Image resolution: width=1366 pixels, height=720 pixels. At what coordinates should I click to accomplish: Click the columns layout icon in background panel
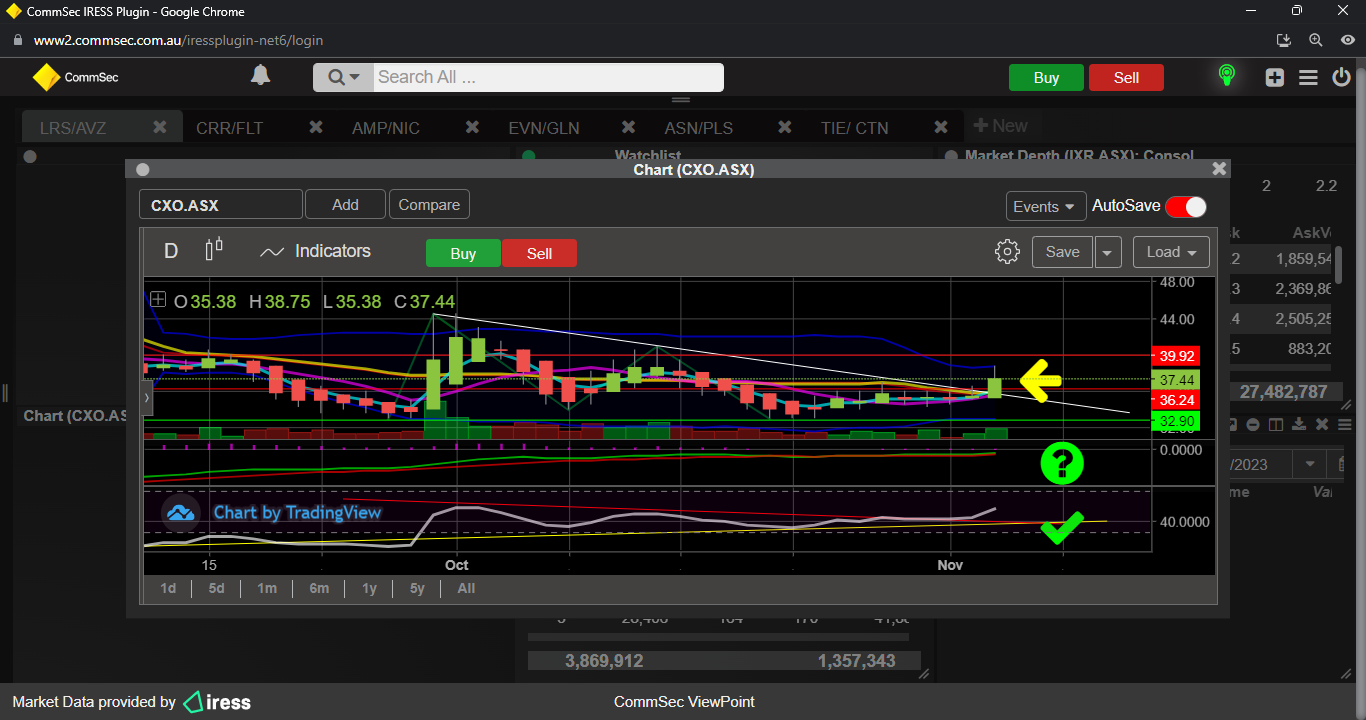point(1275,424)
